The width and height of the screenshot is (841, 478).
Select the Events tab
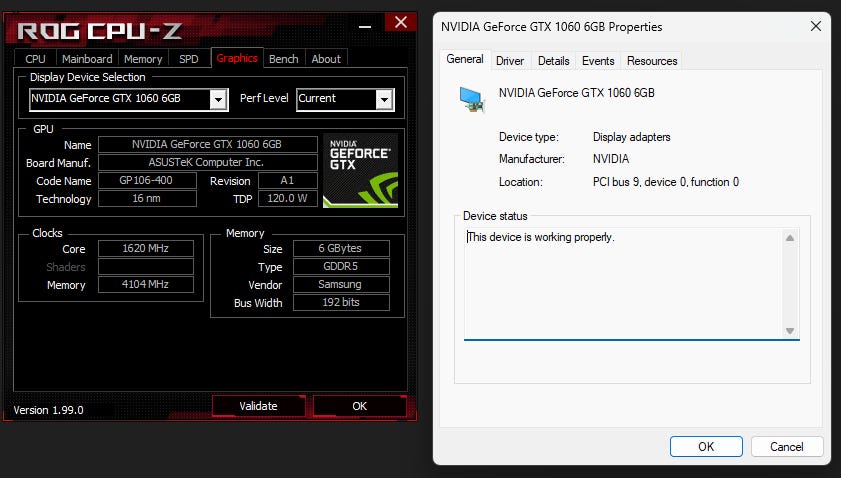(x=598, y=61)
